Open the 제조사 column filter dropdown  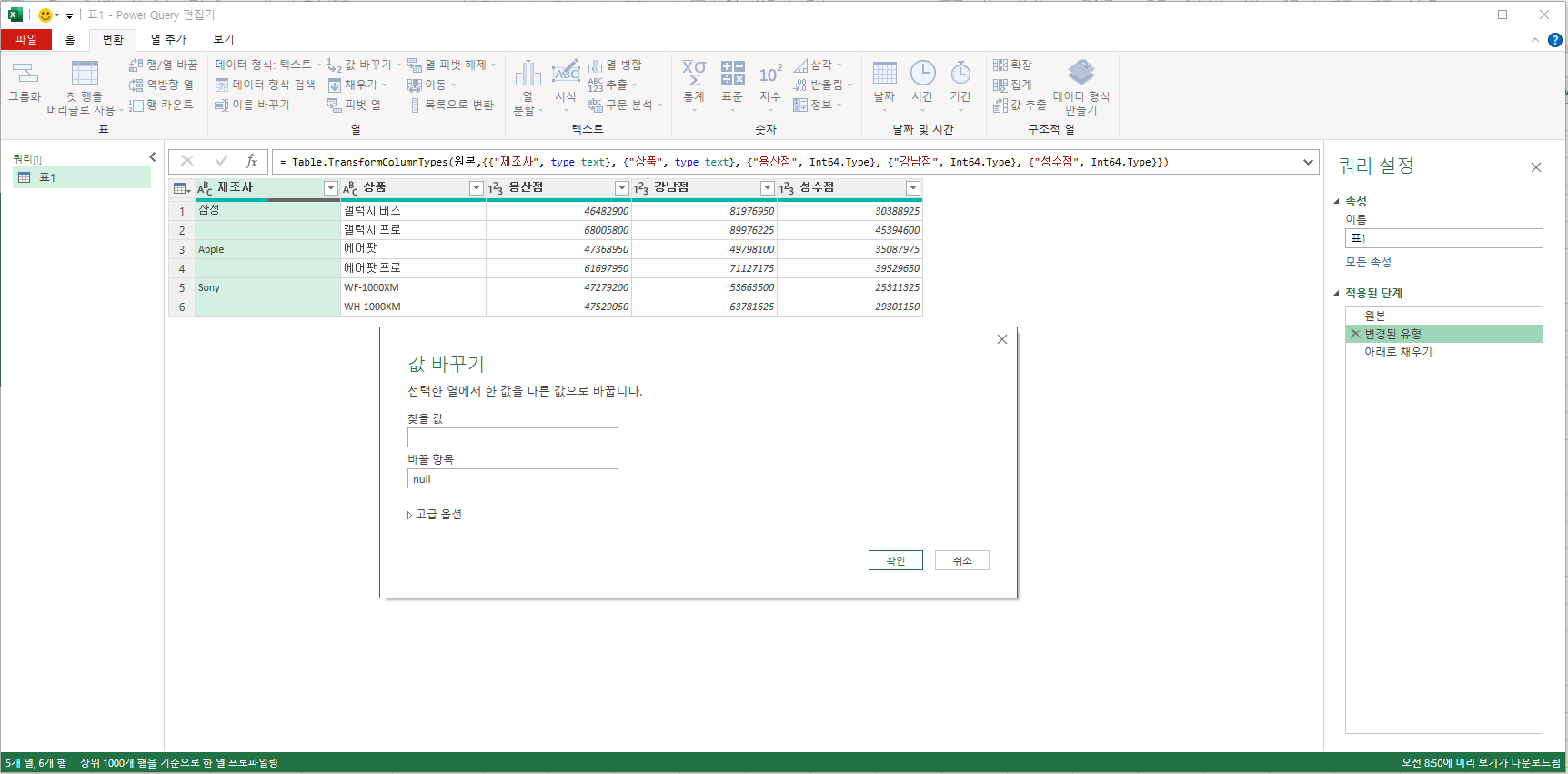click(331, 188)
